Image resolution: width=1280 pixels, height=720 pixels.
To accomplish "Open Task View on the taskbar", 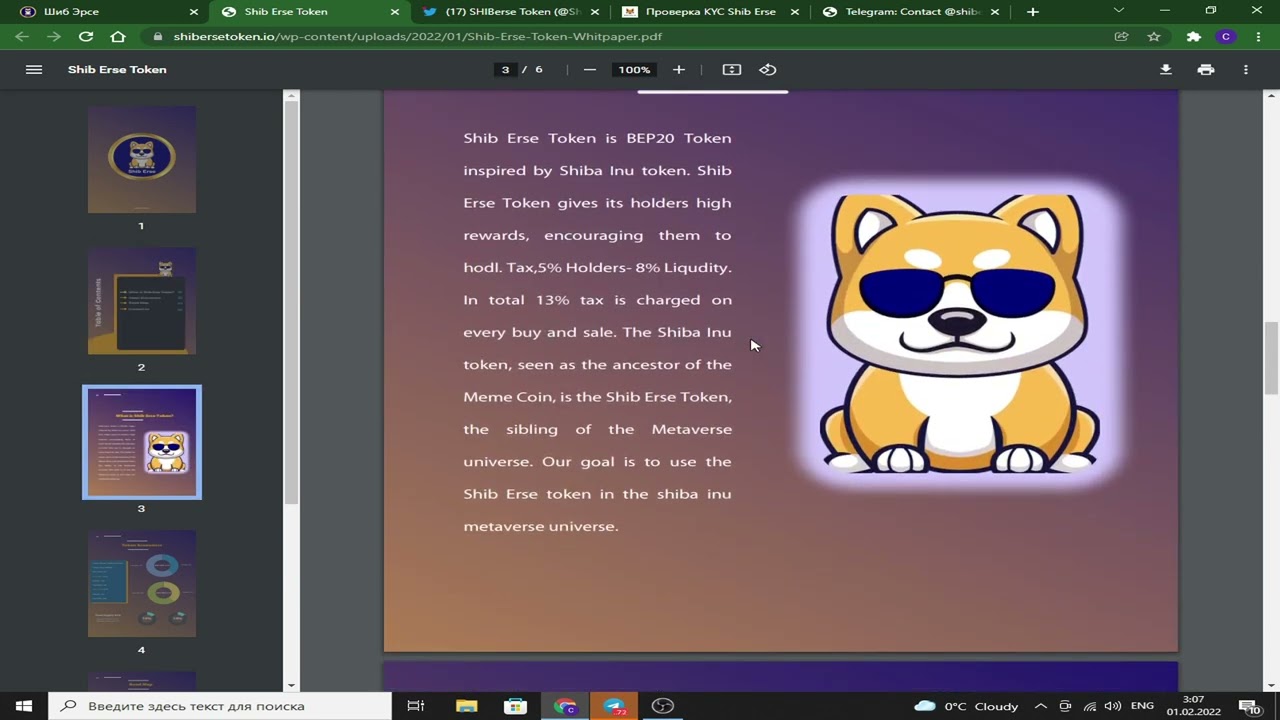I will pyautogui.click(x=416, y=706).
